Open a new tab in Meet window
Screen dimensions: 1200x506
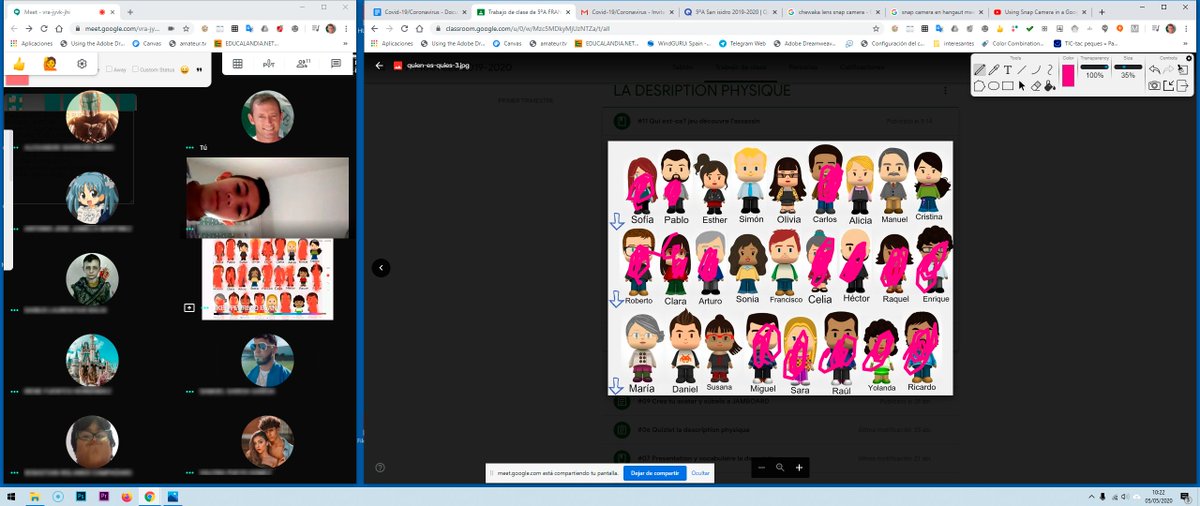tap(129, 11)
